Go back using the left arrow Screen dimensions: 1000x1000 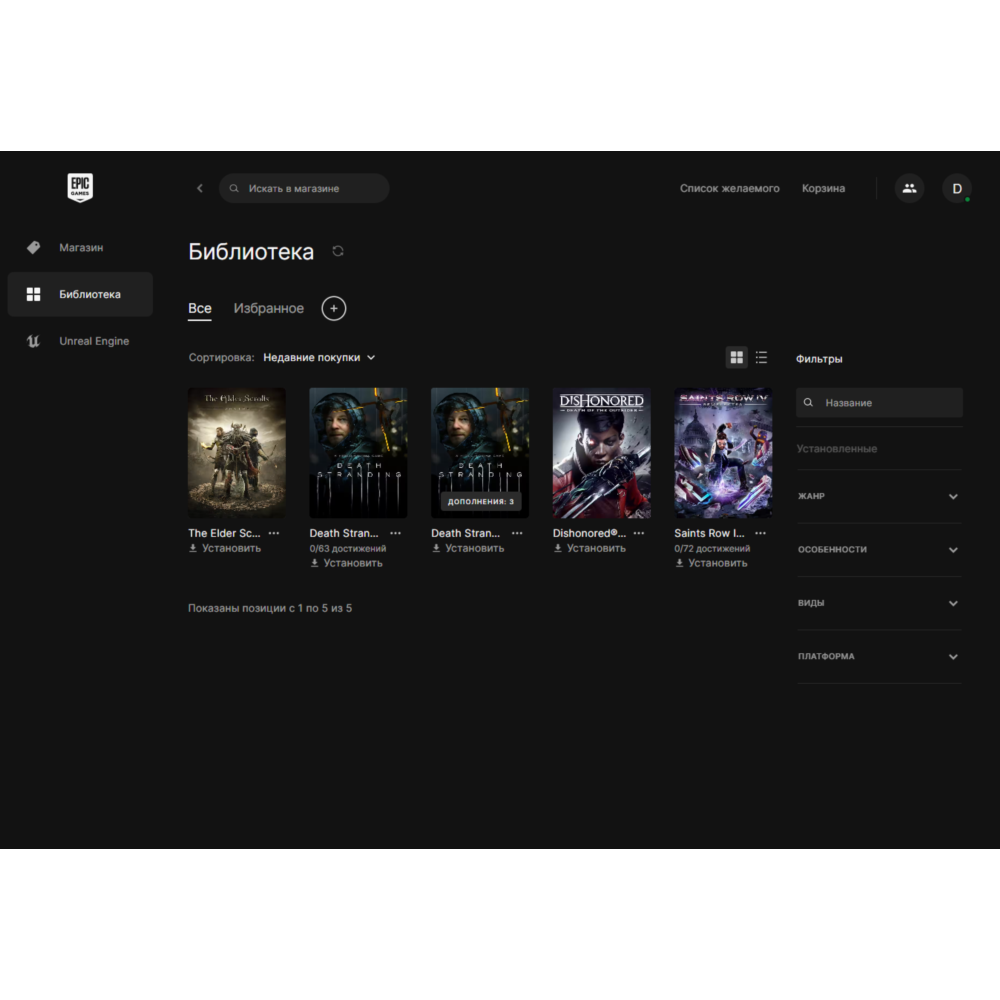click(x=200, y=188)
